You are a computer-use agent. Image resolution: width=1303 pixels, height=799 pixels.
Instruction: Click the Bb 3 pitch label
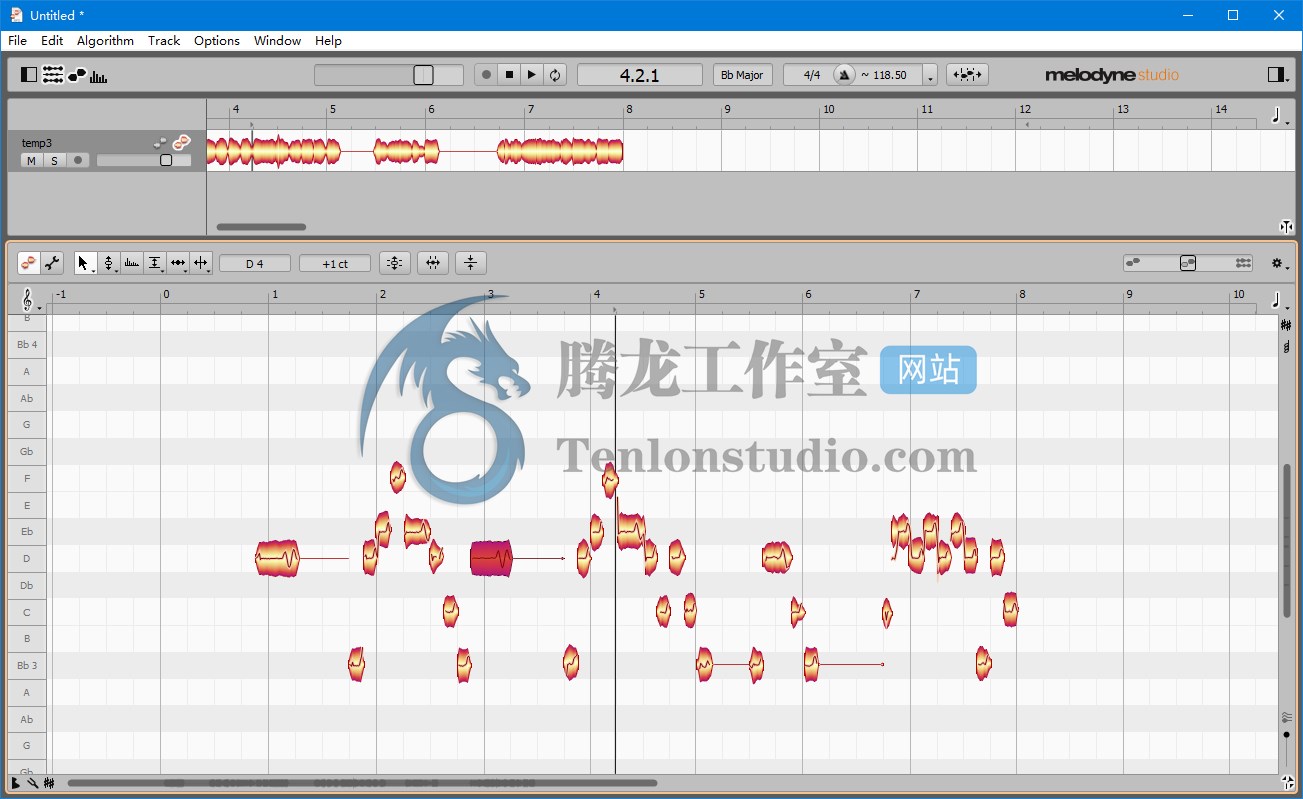coord(27,665)
